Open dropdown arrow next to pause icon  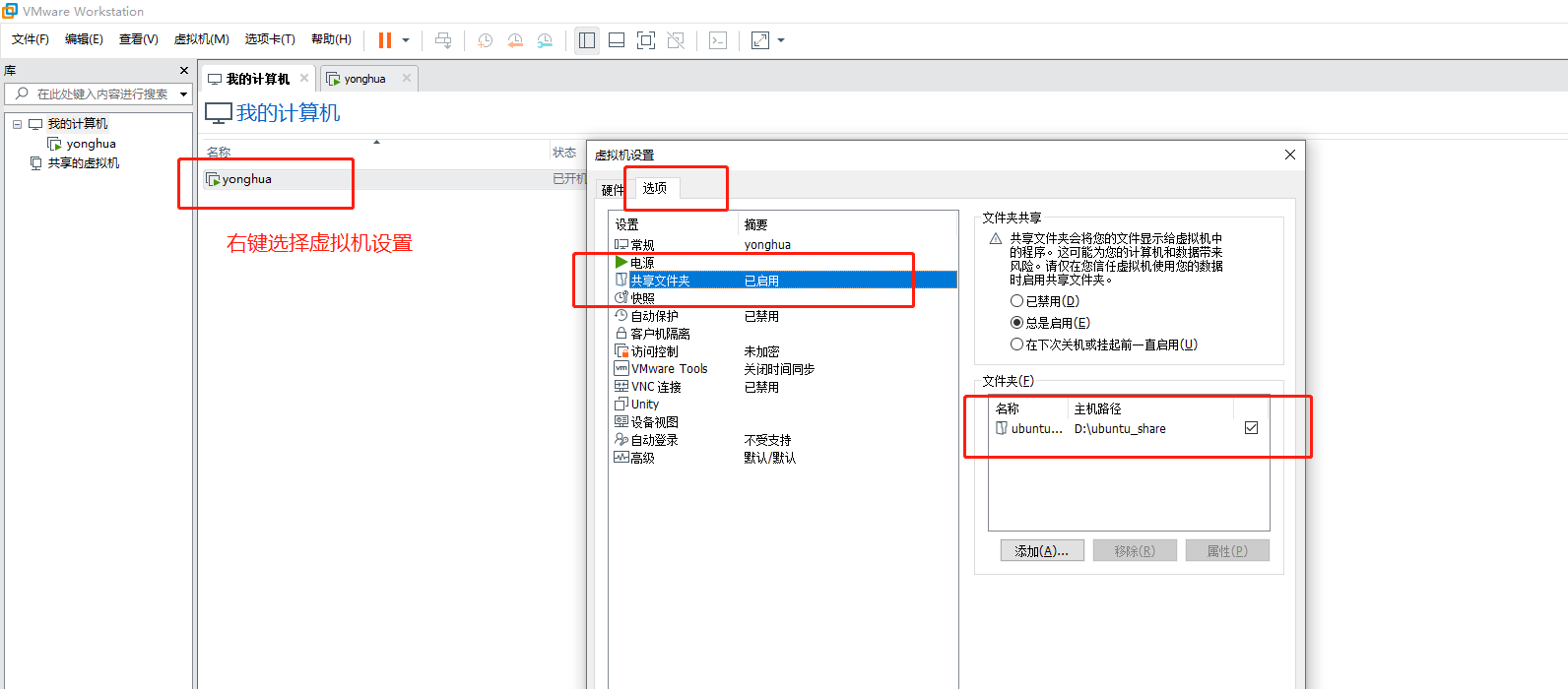406,40
